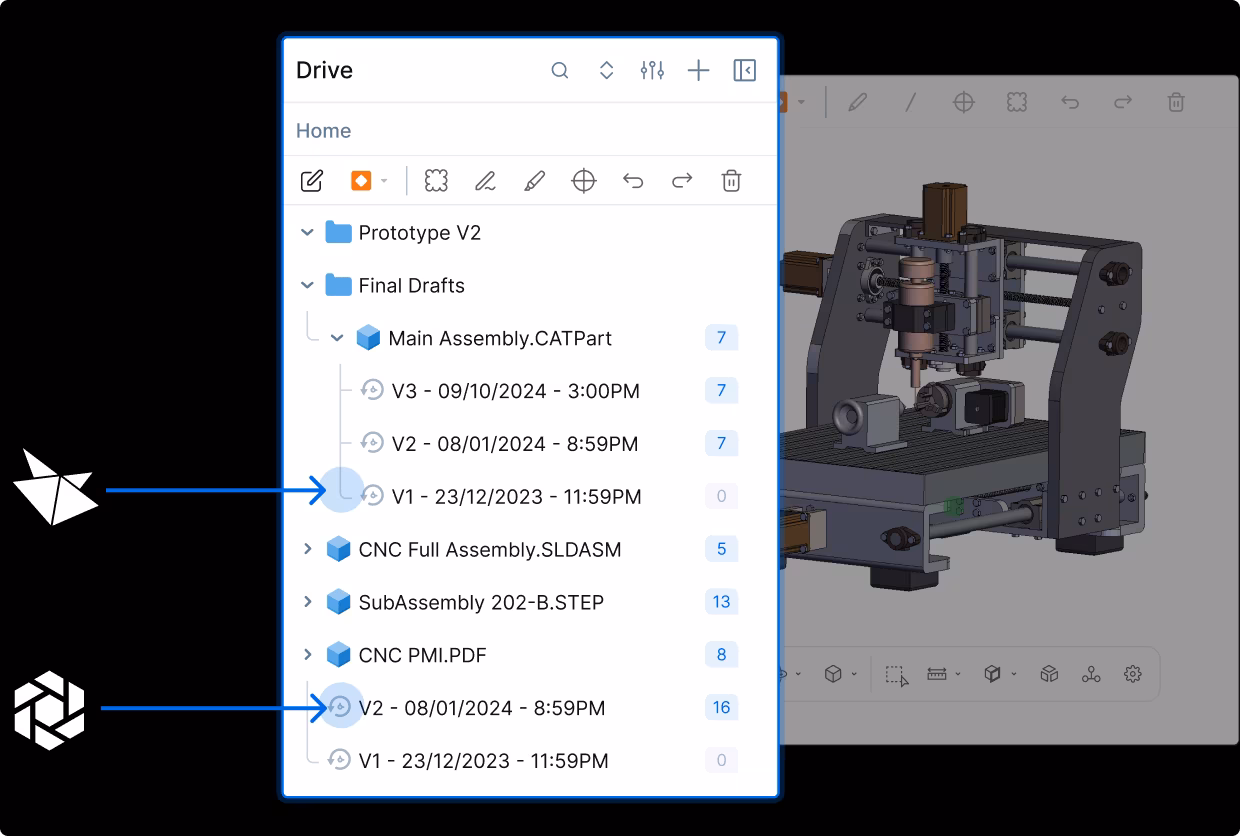
Task: Expand the SubAssembly 202-B.STEP chevron
Action: [308, 602]
